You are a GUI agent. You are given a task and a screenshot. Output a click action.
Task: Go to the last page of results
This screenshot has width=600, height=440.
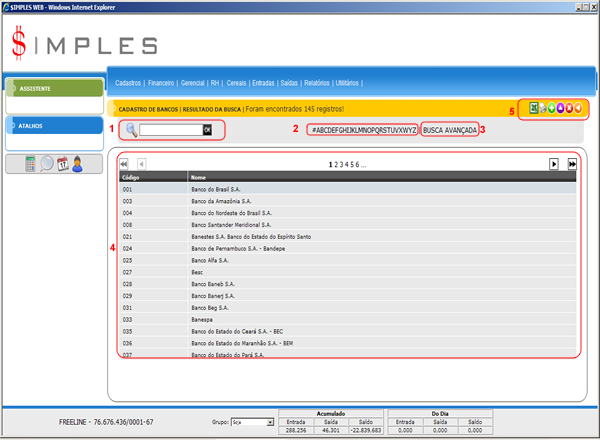coord(572,163)
